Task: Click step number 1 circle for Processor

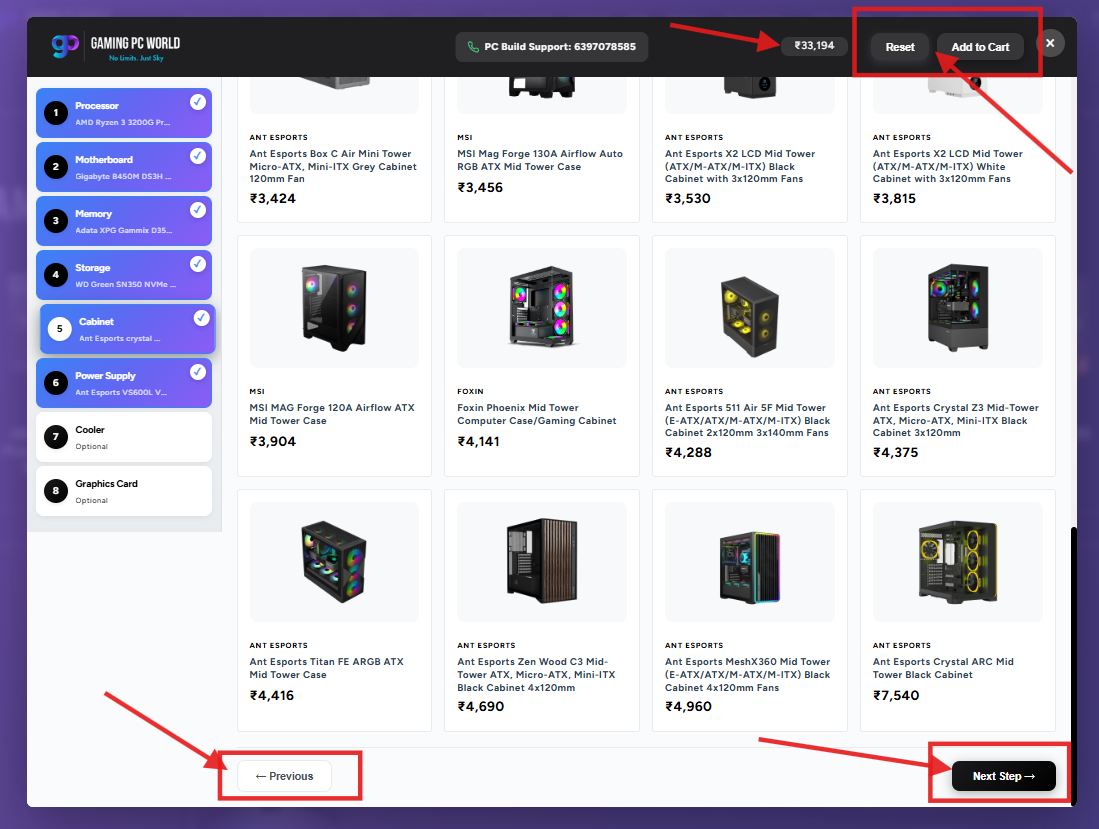Action: [x=56, y=113]
